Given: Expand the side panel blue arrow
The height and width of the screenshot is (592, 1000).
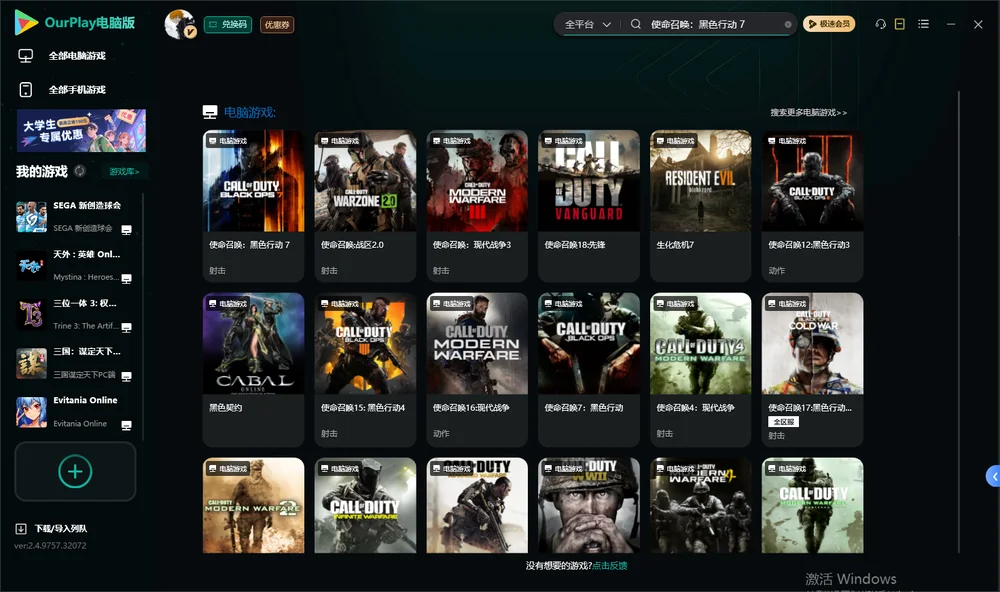Looking at the screenshot, I should click(993, 476).
